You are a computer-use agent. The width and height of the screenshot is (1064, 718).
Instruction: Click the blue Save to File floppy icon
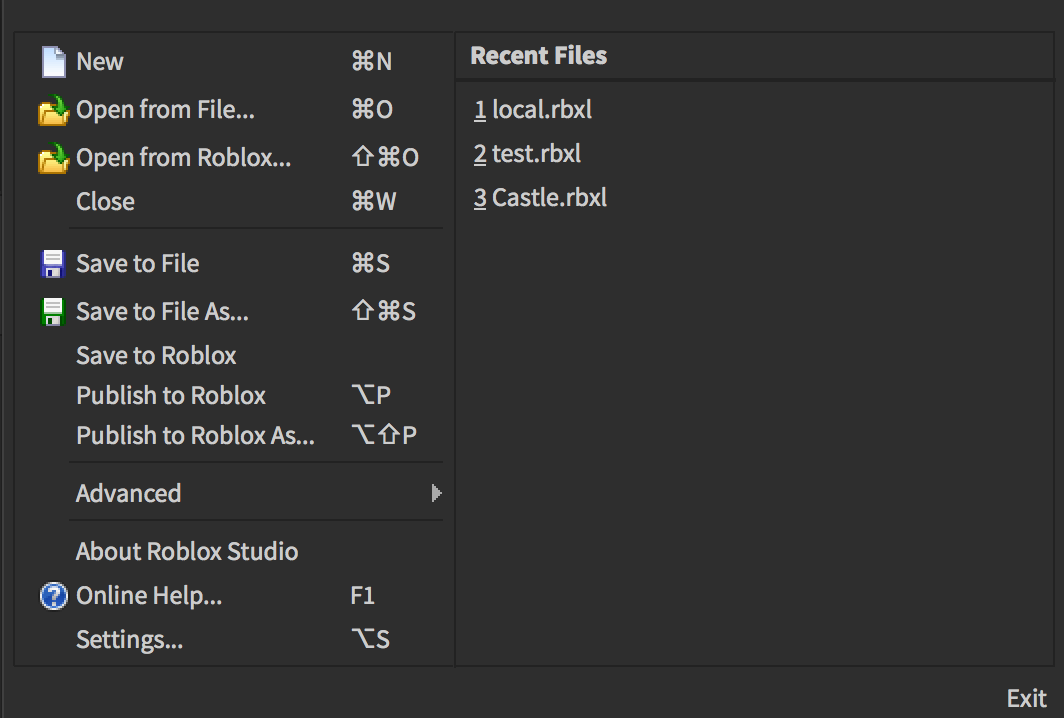click(53, 264)
